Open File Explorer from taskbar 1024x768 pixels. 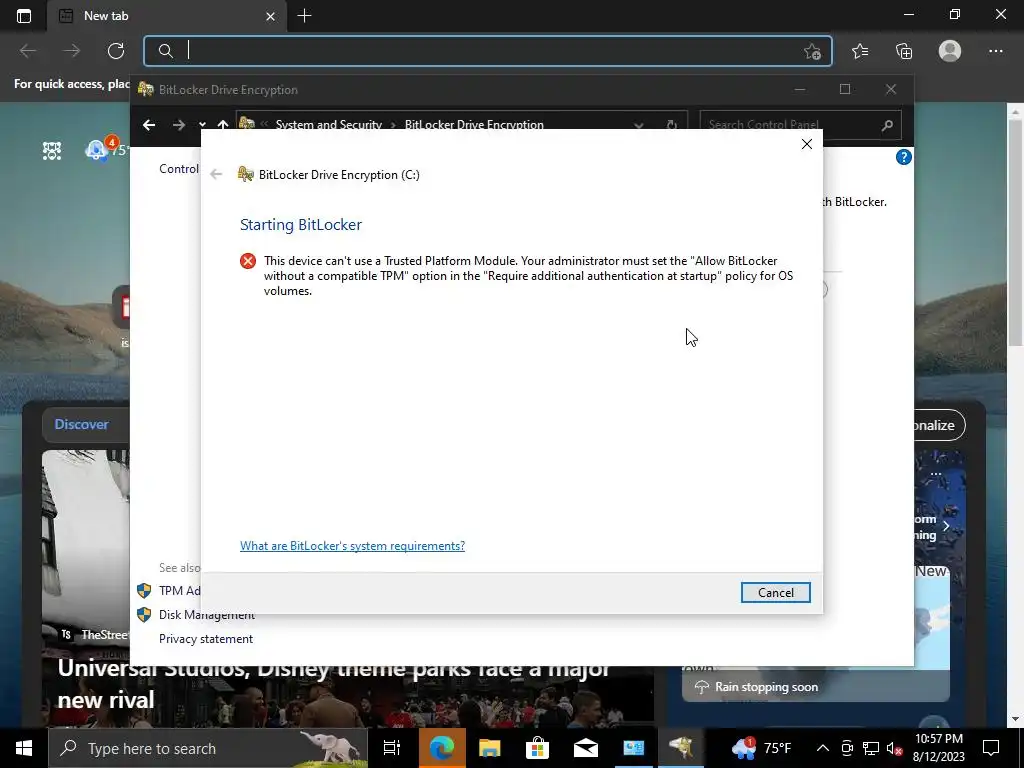coord(489,748)
